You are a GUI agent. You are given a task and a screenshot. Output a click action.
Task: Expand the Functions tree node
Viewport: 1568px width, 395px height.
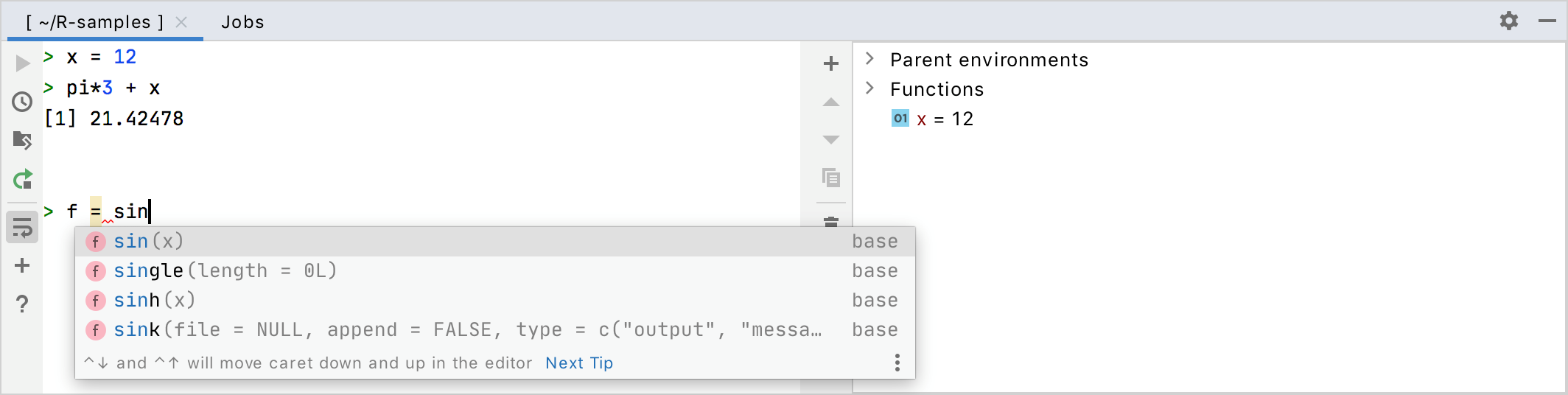870,88
